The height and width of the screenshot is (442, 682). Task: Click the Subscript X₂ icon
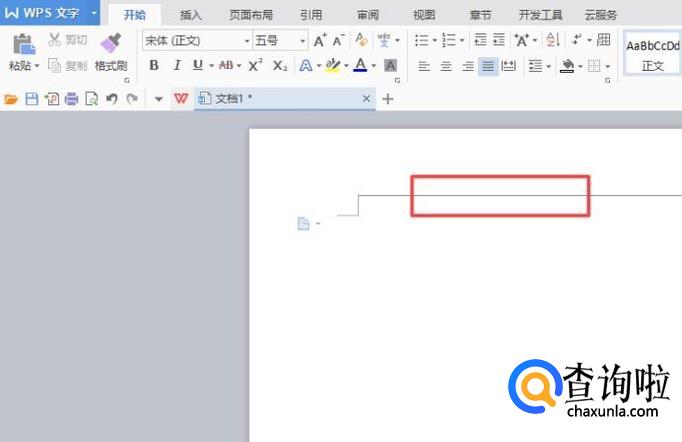point(280,65)
